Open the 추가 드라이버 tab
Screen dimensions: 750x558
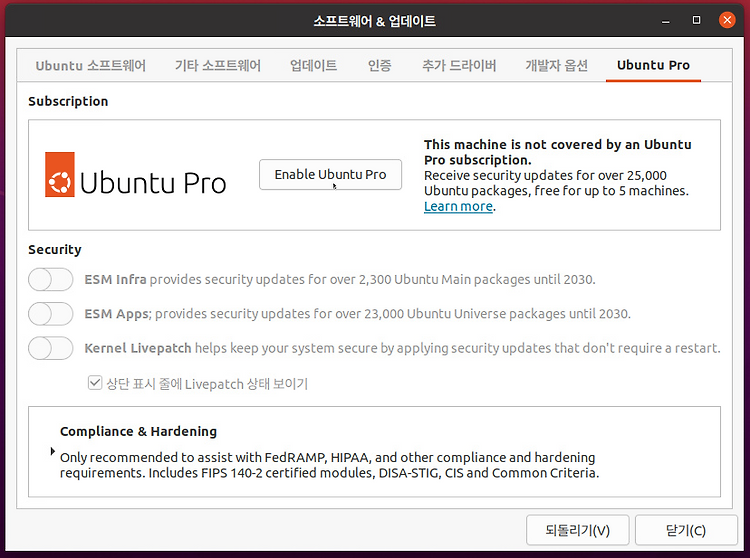459,66
